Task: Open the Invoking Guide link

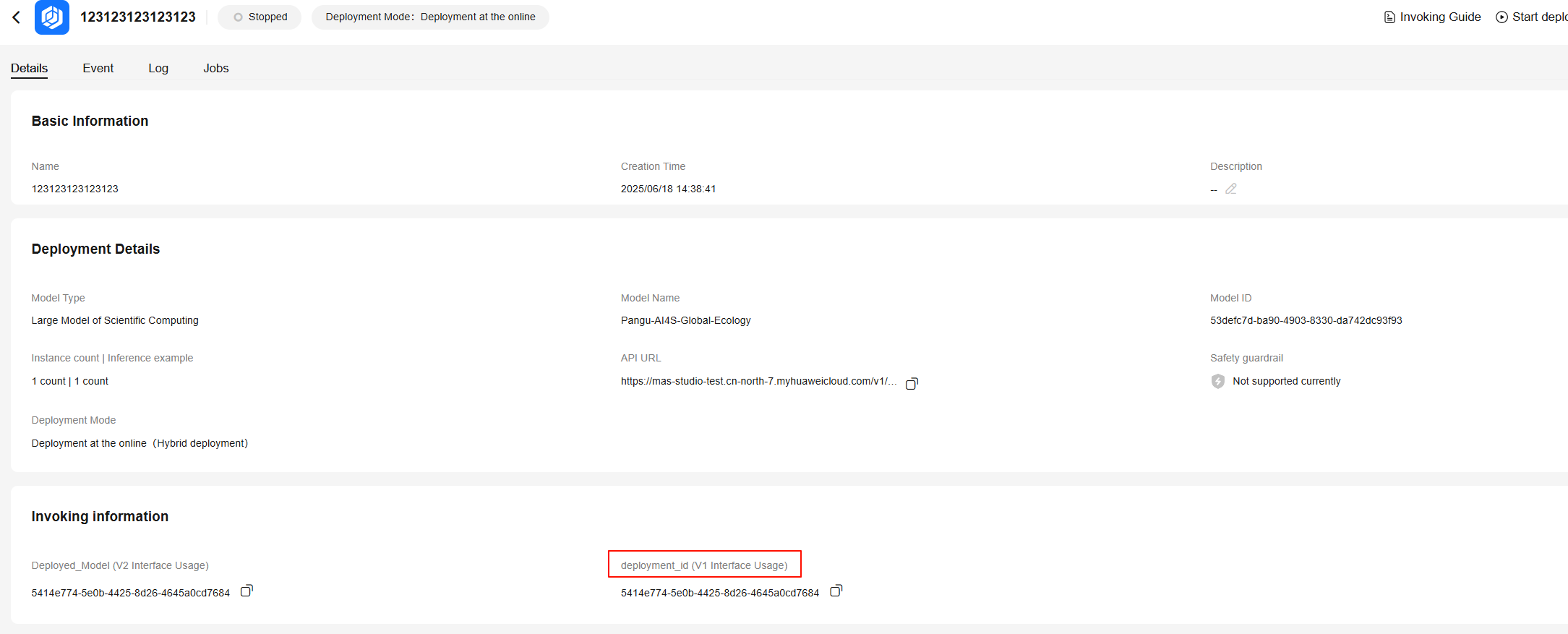Action: click(1439, 17)
